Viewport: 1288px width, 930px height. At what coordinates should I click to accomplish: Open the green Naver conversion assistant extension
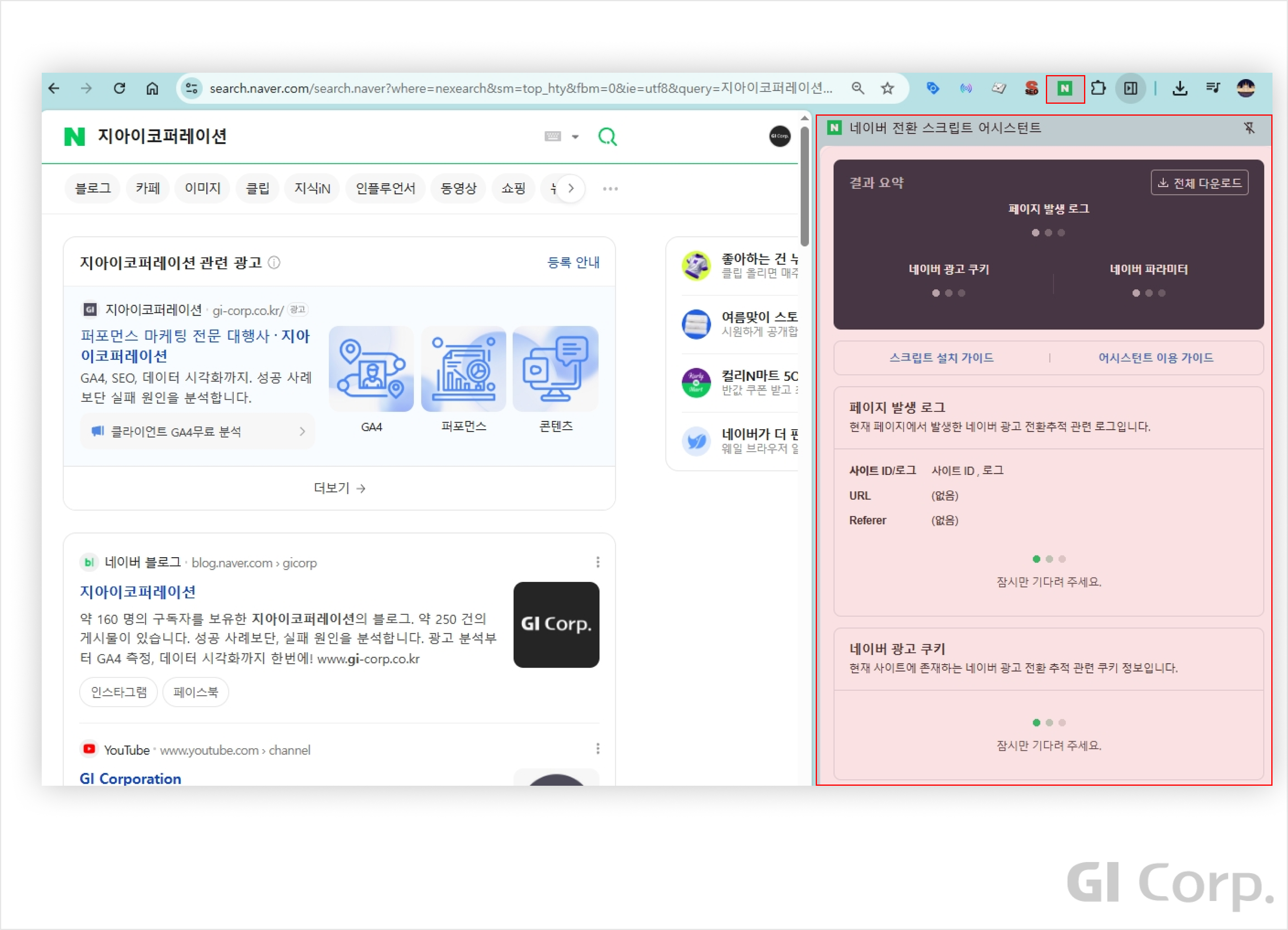point(1065,89)
